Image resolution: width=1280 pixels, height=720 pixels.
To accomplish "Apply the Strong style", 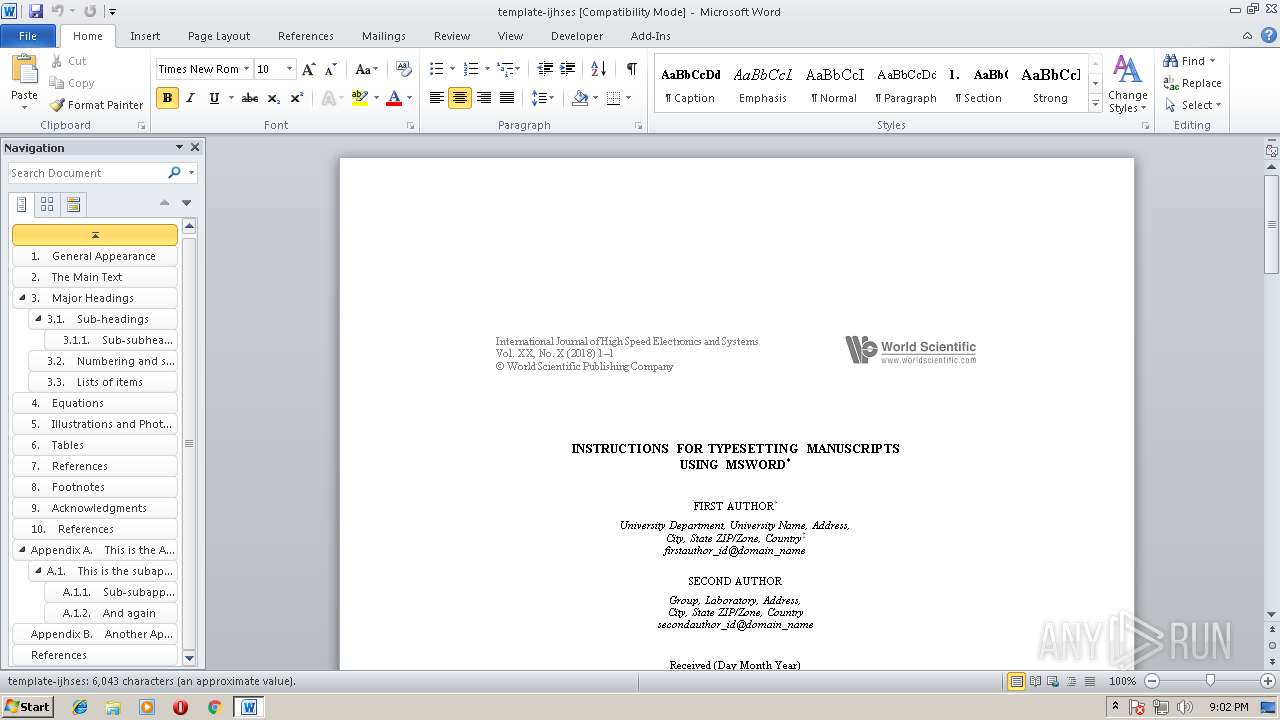I will pyautogui.click(x=1050, y=84).
